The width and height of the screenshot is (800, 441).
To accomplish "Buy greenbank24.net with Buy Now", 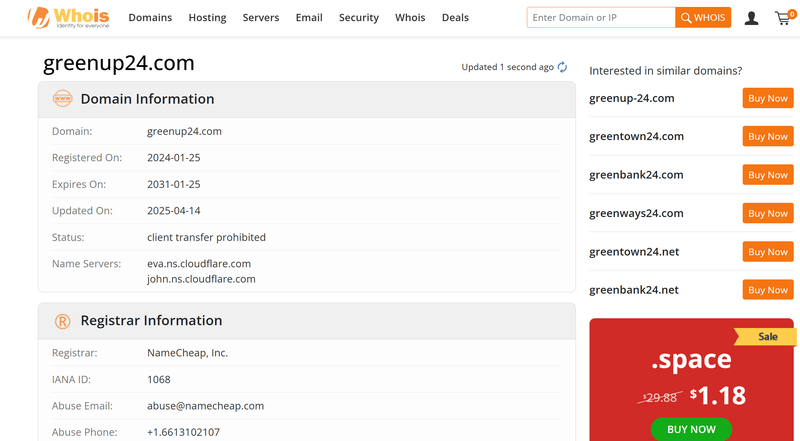I will tap(768, 290).
